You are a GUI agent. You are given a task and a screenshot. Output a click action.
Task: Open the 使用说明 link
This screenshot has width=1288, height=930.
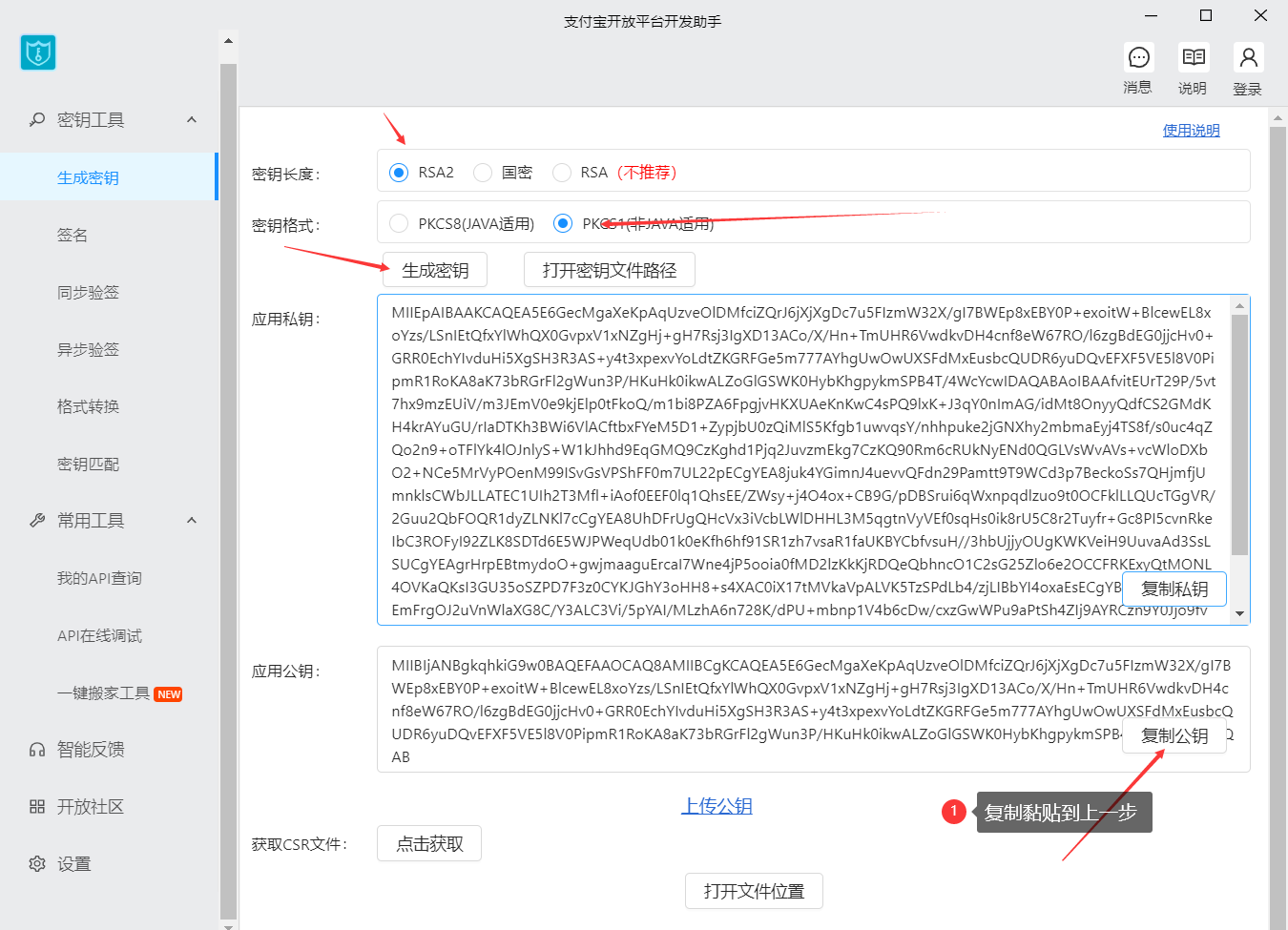(x=1191, y=131)
